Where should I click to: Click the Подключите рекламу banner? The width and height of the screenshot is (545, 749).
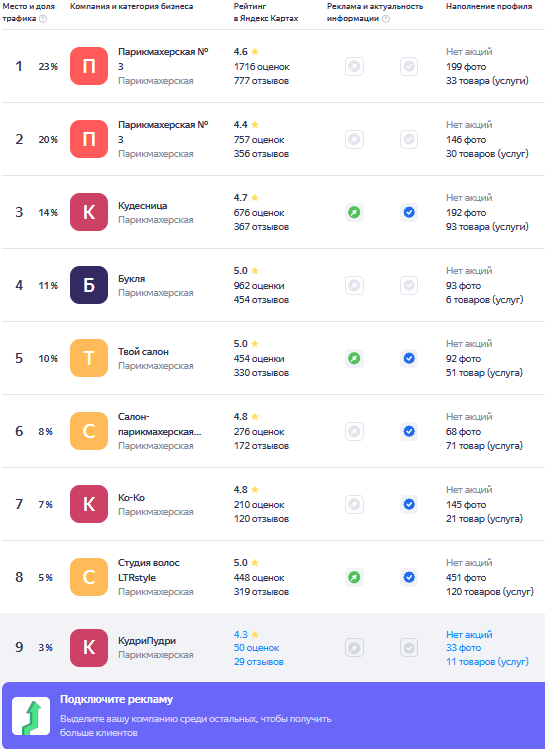point(273,716)
